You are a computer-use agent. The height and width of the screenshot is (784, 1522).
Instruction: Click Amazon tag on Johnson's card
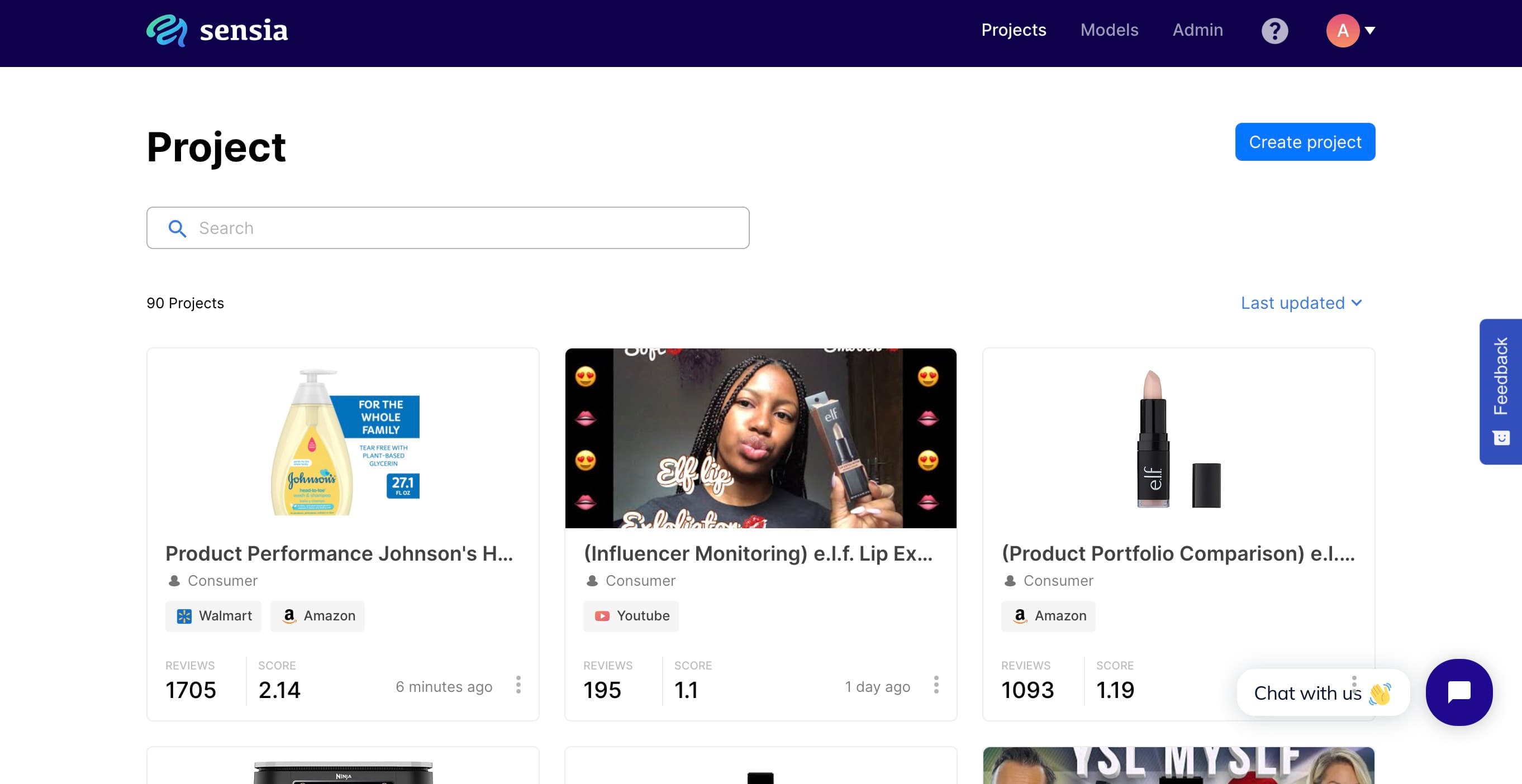click(x=317, y=616)
